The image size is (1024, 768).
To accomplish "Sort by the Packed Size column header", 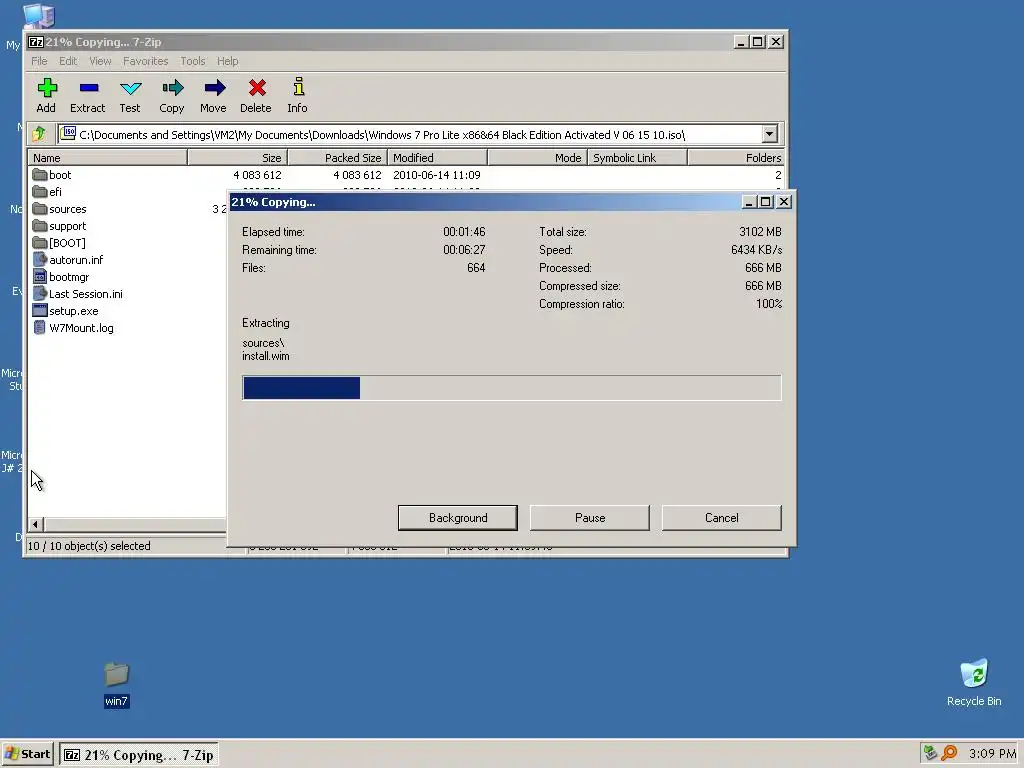I will click(338, 157).
